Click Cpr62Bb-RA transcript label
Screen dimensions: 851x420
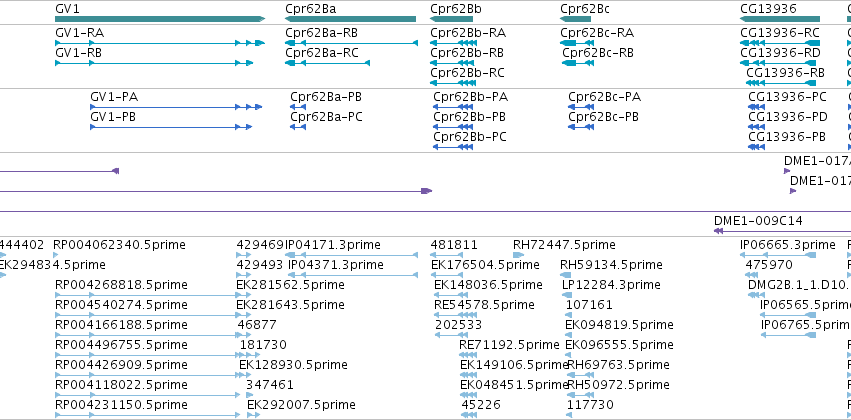click(468, 33)
